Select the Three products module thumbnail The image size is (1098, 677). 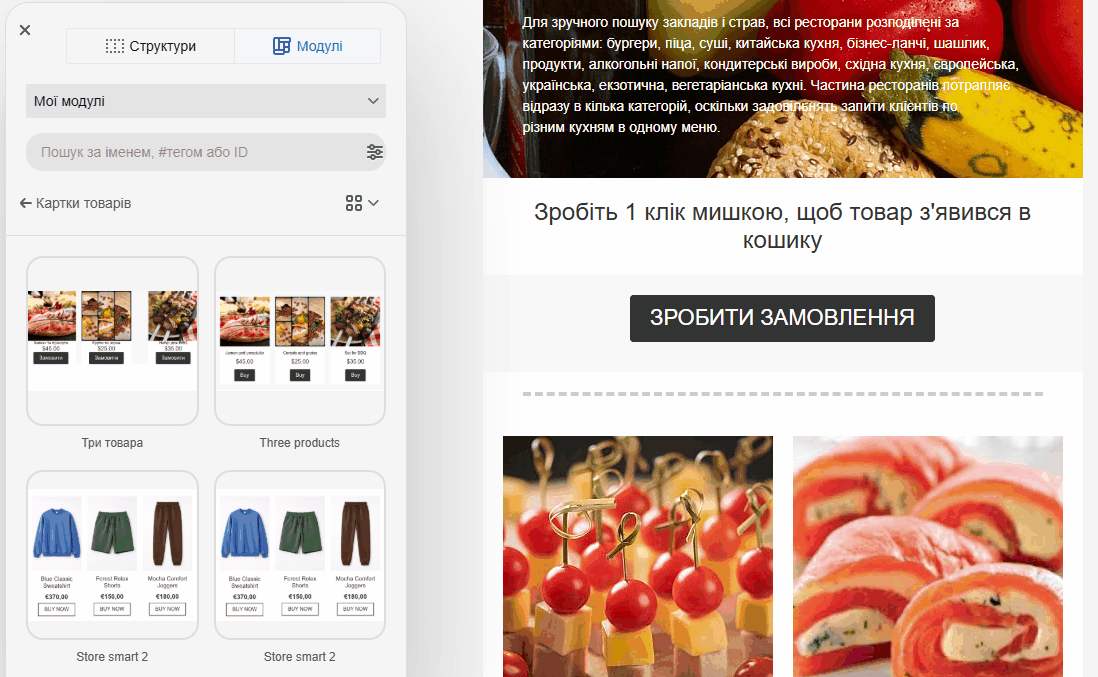[300, 341]
